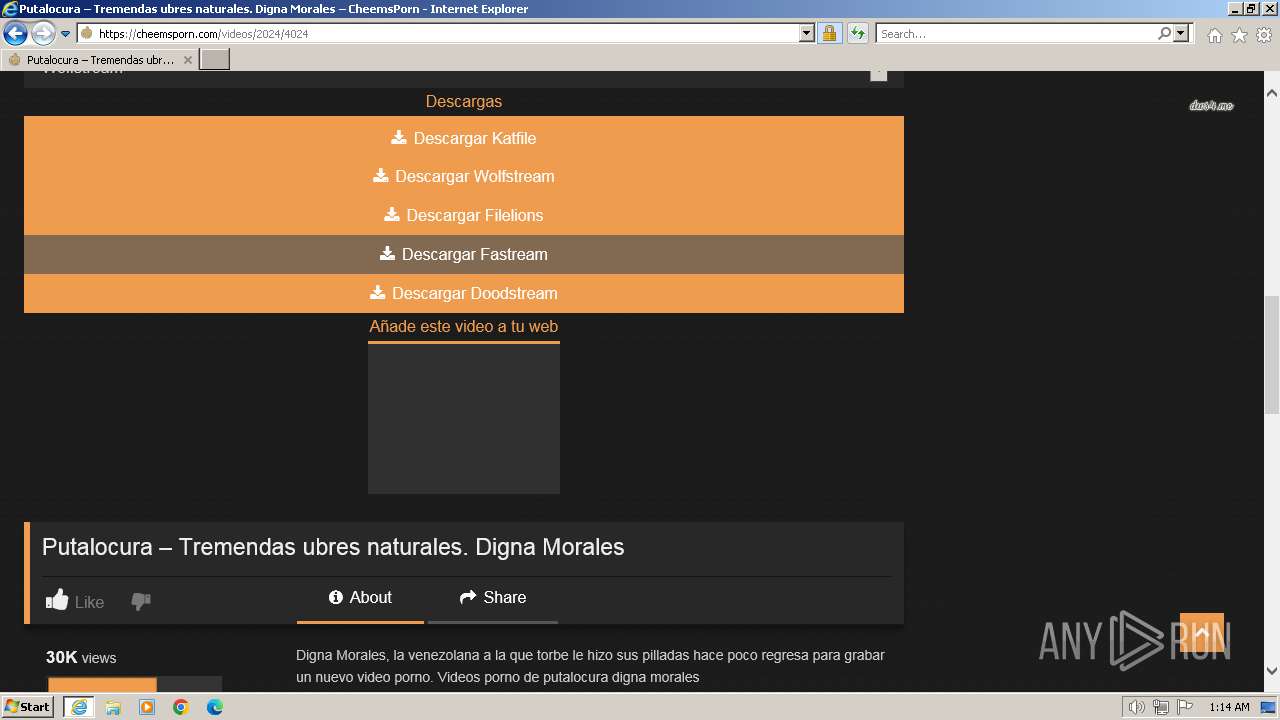The width and height of the screenshot is (1280, 720).
Task: Click Internet Explorer in the taskbar
Action: (x=79, y=707)
